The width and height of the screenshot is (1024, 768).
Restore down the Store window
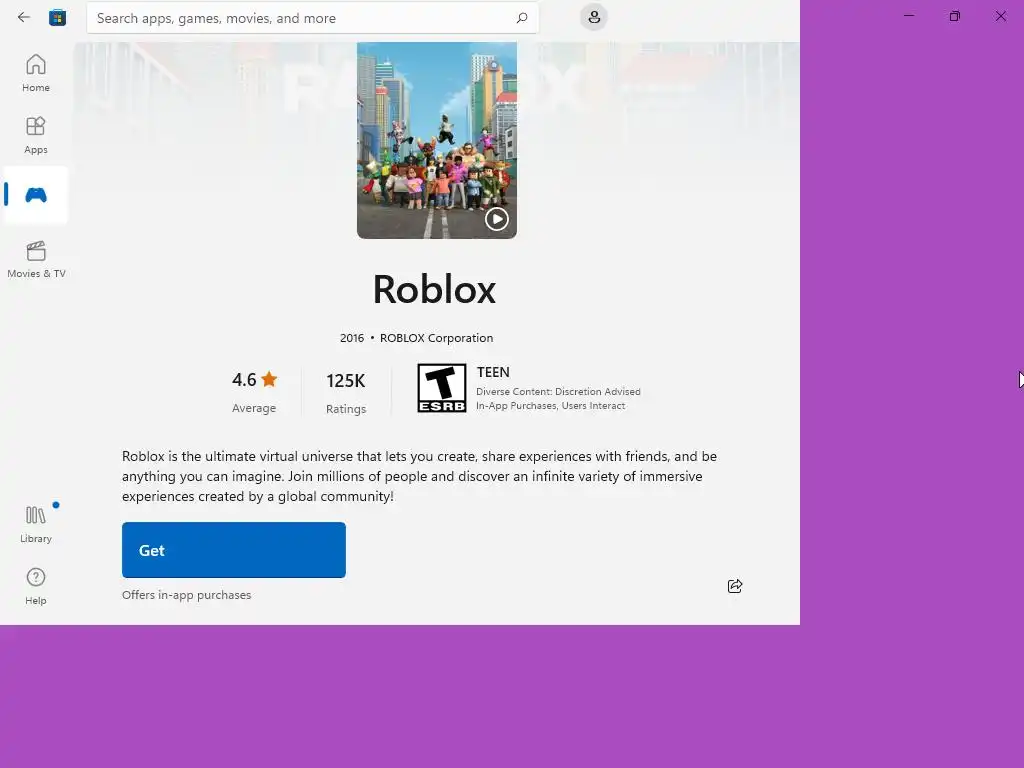click(x=954, y=16)
